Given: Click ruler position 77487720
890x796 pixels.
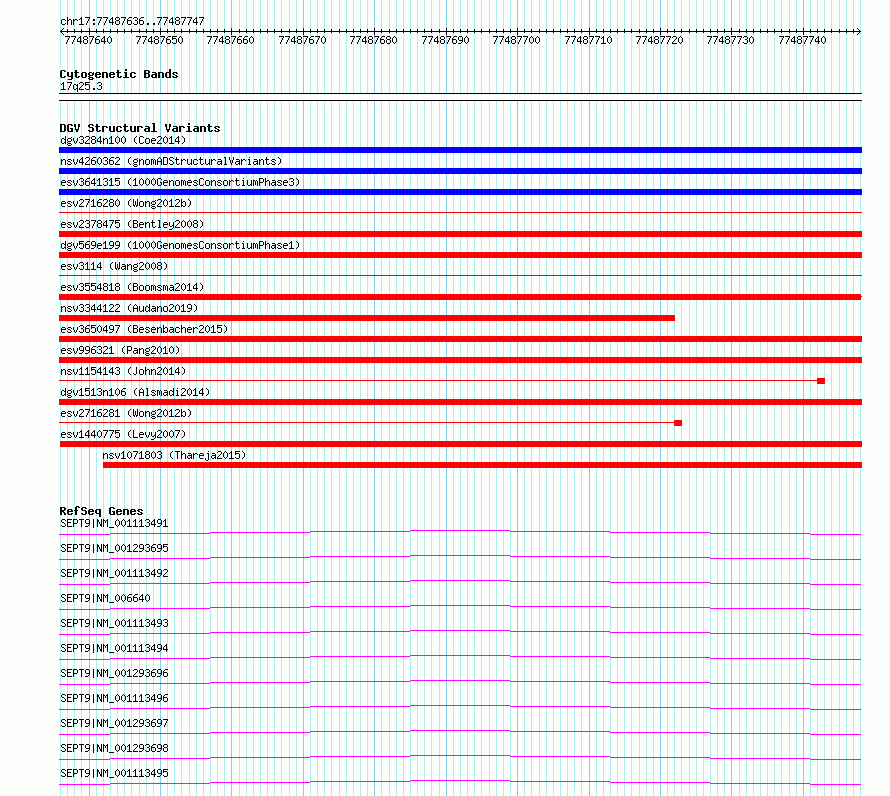Looking at the screenshot, I should tap(660, 40).
